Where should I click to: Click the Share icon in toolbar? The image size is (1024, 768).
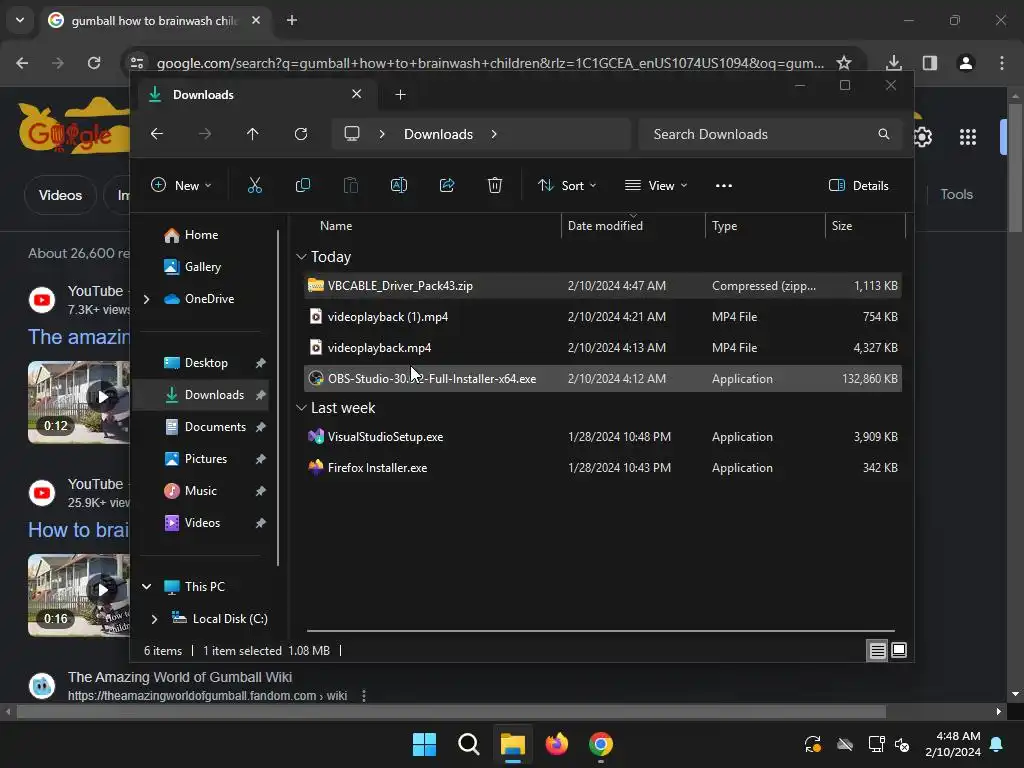pos(447,185)
